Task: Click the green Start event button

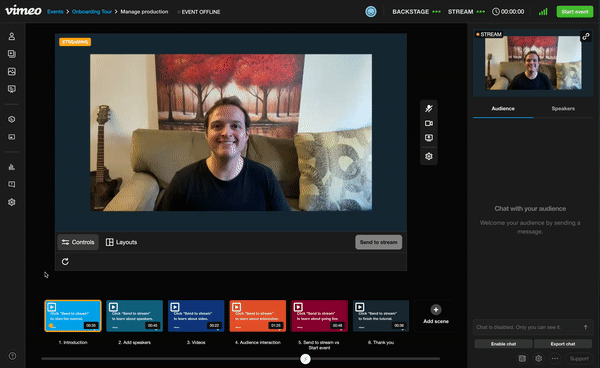Action: [x=575, y=11]
